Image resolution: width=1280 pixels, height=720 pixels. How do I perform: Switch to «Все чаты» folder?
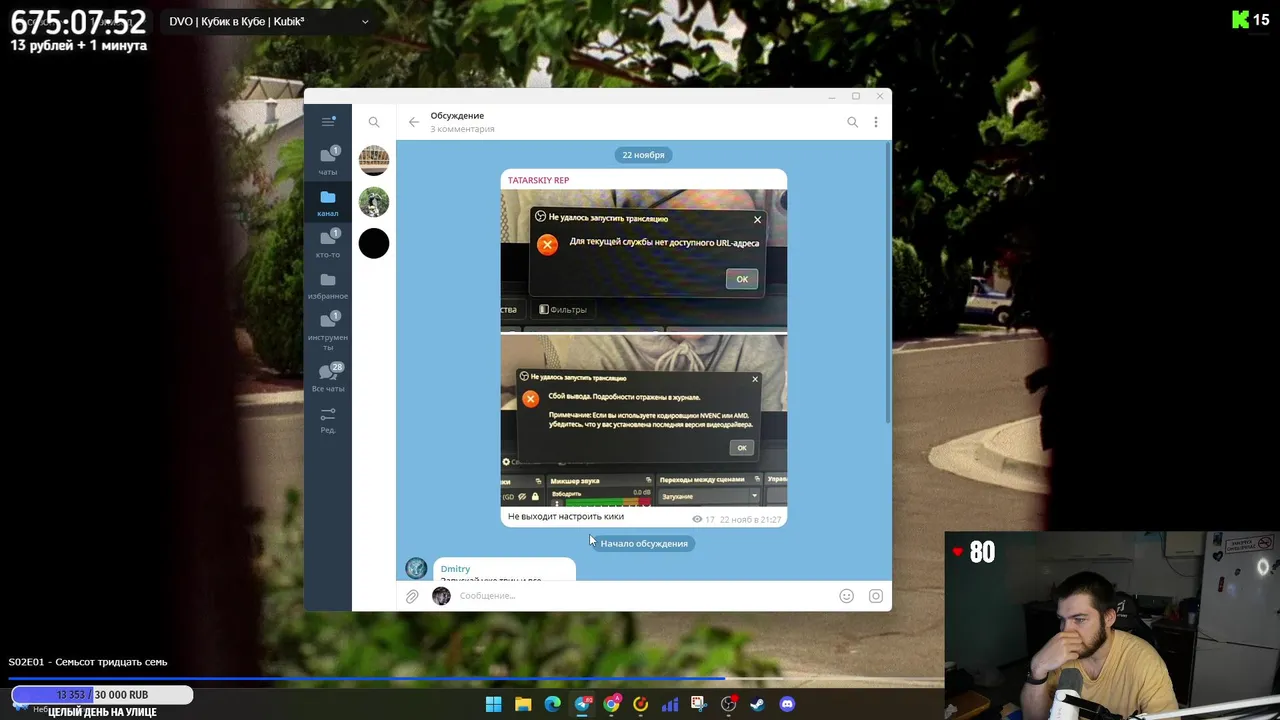pyautogui.click(x=328, y=377)
